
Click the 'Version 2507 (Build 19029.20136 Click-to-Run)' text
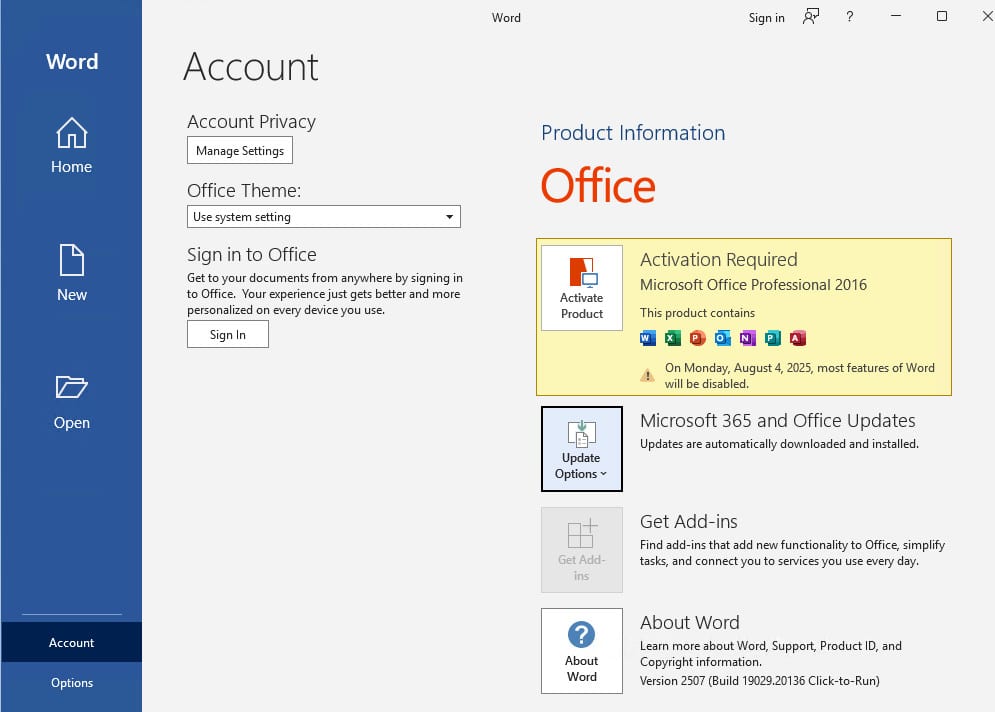point(760,681)
